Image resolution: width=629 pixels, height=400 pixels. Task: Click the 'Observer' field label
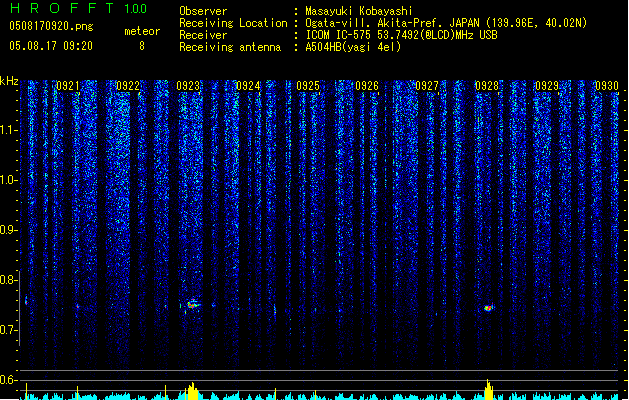click(203, 11)
